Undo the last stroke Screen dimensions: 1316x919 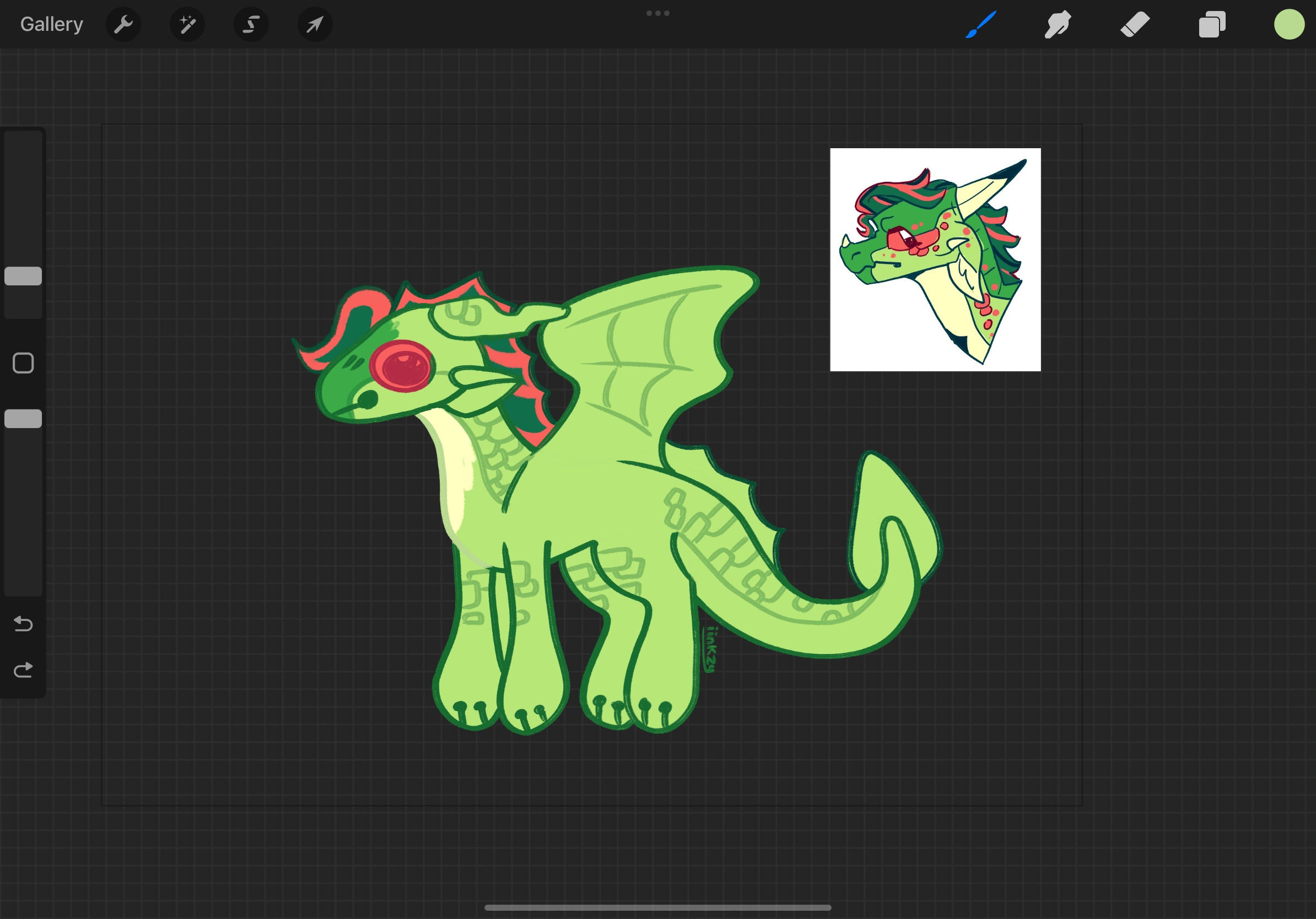[23, 624]
